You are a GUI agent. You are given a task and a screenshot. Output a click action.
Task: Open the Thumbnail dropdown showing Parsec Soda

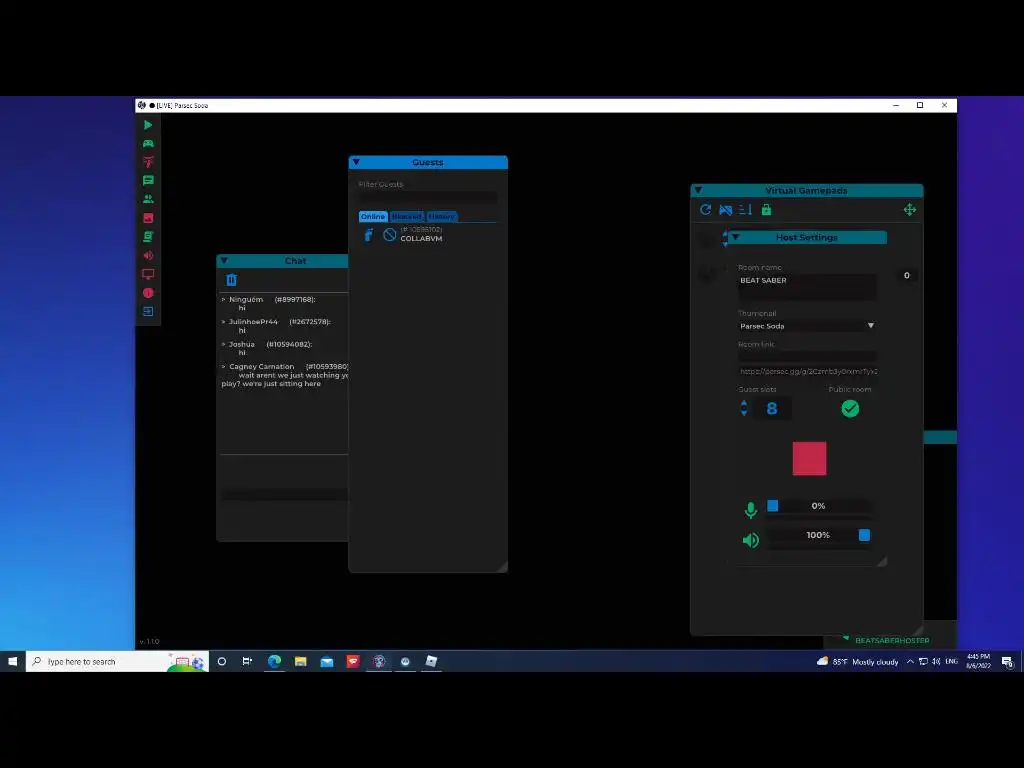coord(807,326)
